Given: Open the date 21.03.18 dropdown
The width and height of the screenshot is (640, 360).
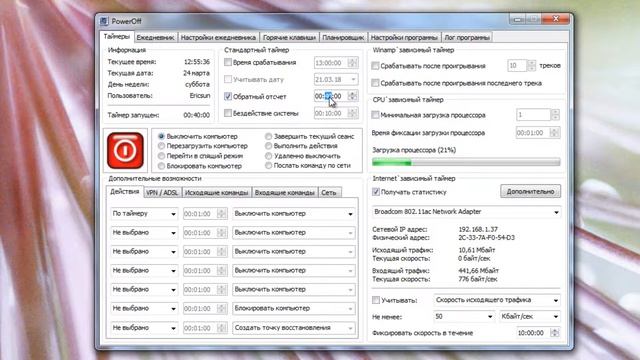Looking at the screenshot, I should coord(336,79).
